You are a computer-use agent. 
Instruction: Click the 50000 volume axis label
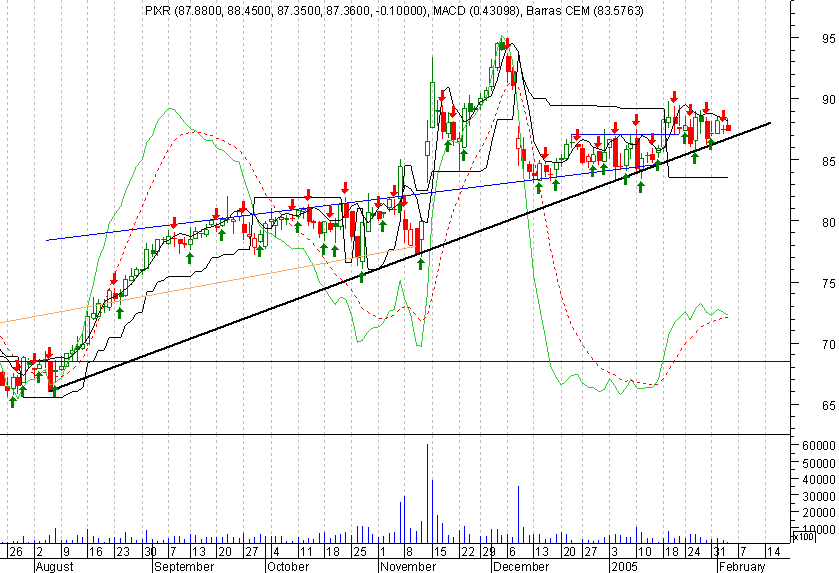click(819, 463)
